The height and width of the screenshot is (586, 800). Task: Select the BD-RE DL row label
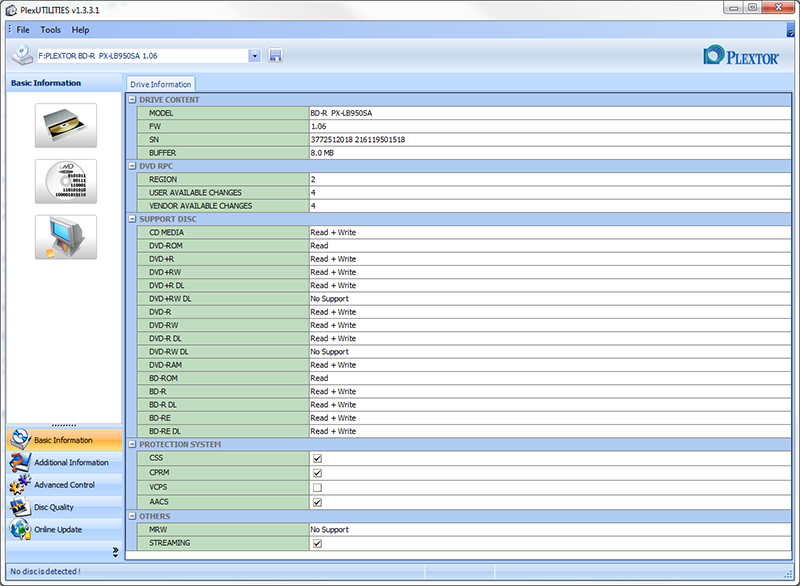165,431
